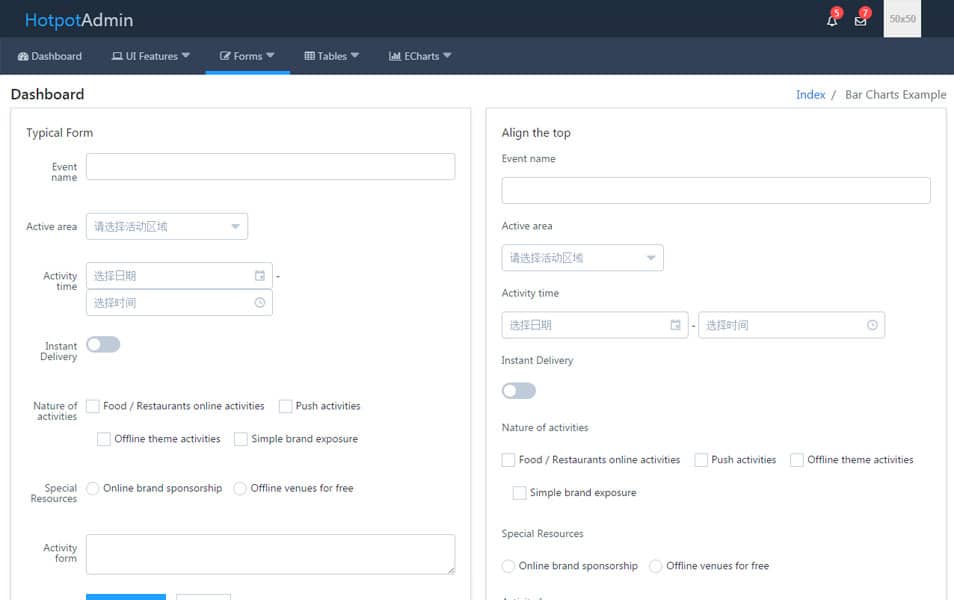954x600 pixels.
Task: Click clock icon in Typical Form time field
Action: [260, 302]
